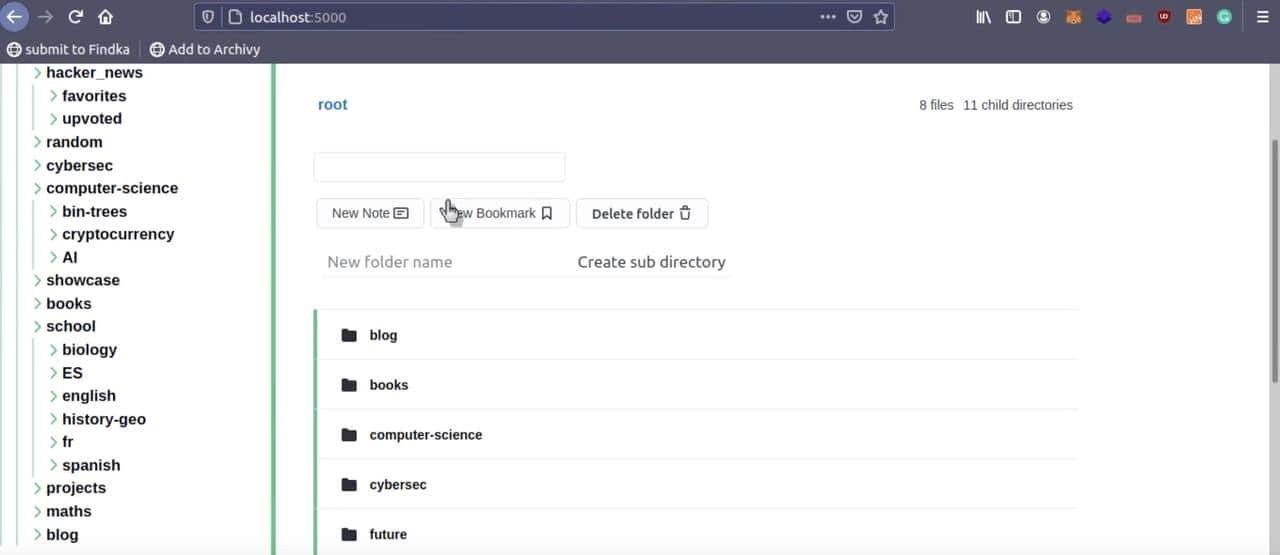
Task: Expand the computer-science tree chevron
Action: (x=38, y=188)
